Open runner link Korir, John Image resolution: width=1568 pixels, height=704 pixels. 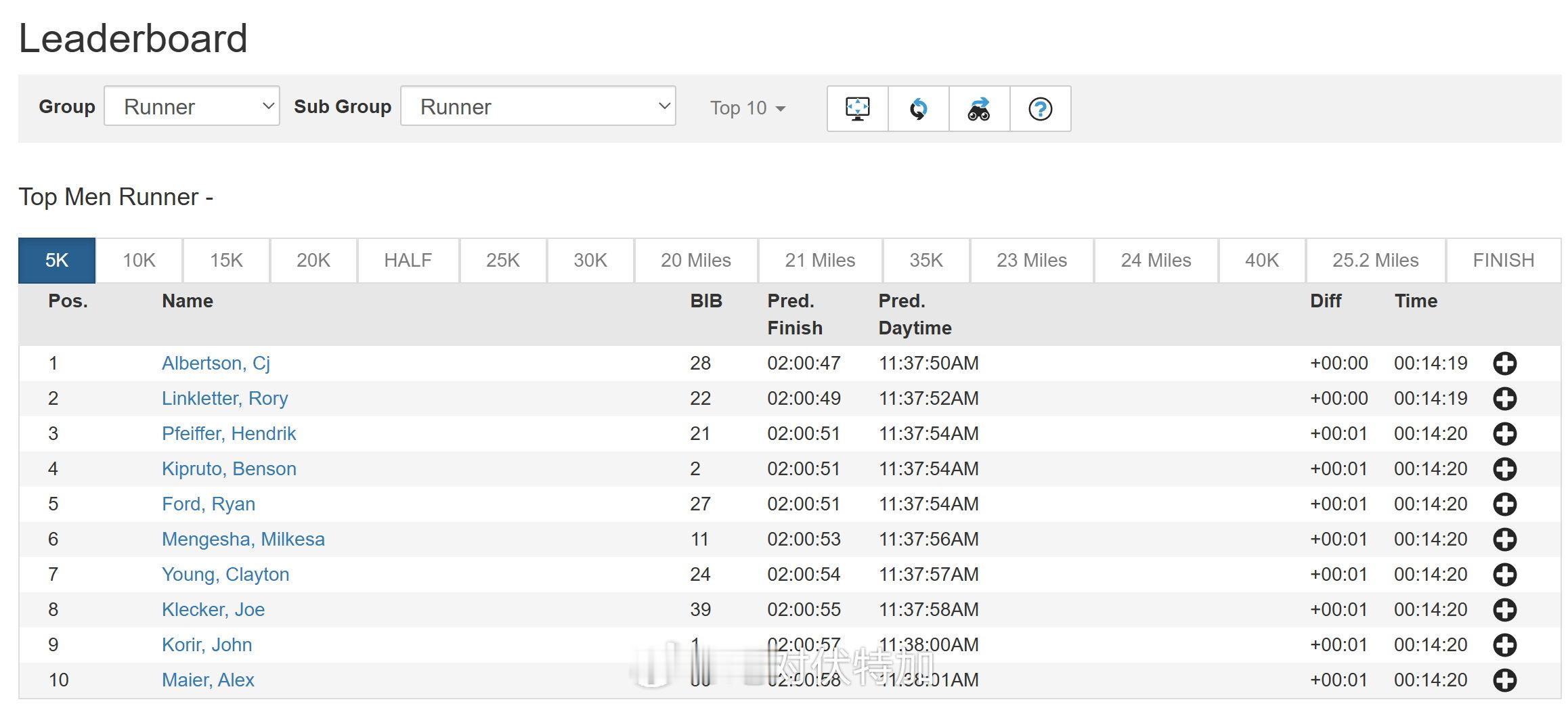(207, 645)
